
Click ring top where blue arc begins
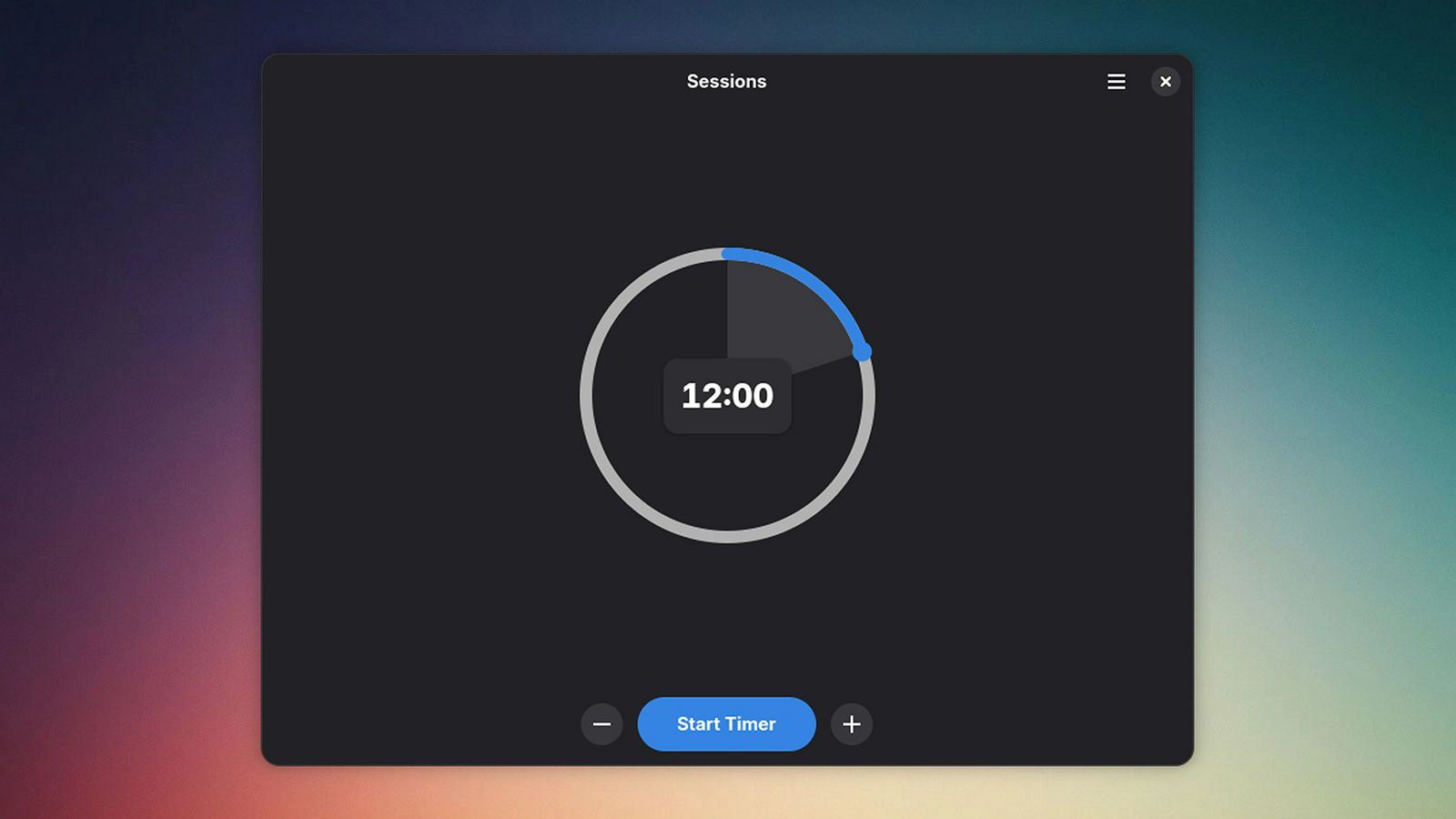coord(727,254)
